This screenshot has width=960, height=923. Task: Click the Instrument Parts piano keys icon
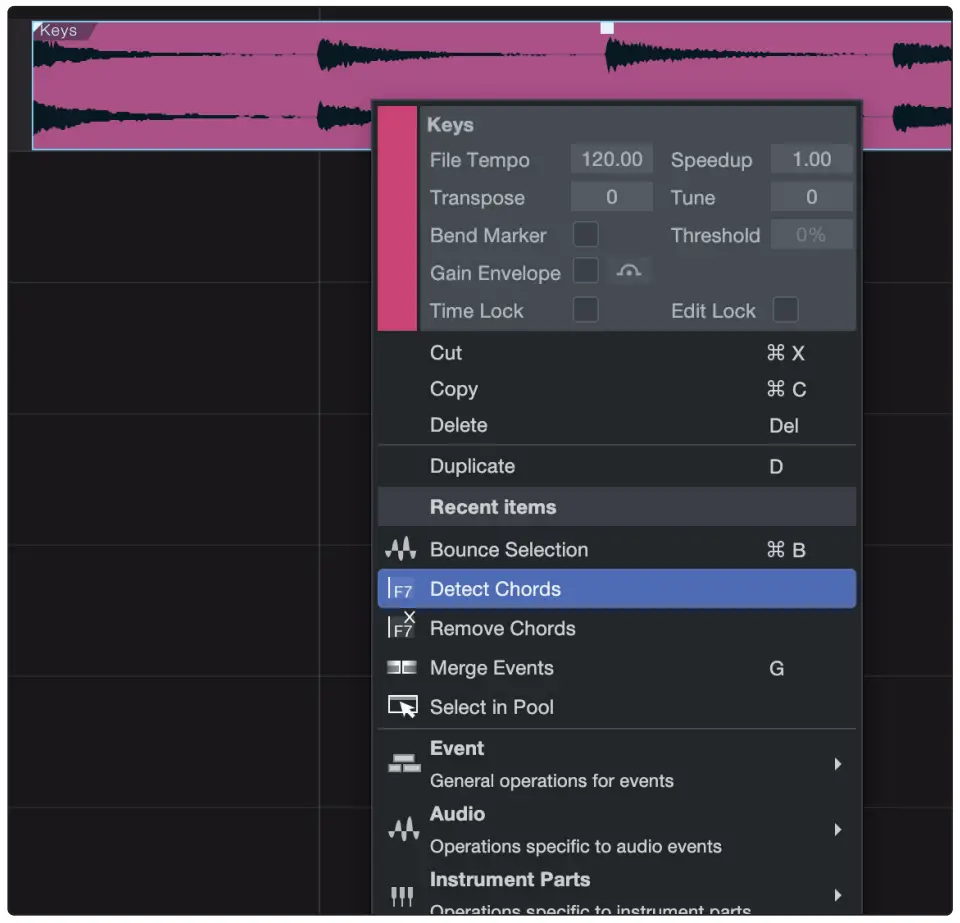coord(402,896)
